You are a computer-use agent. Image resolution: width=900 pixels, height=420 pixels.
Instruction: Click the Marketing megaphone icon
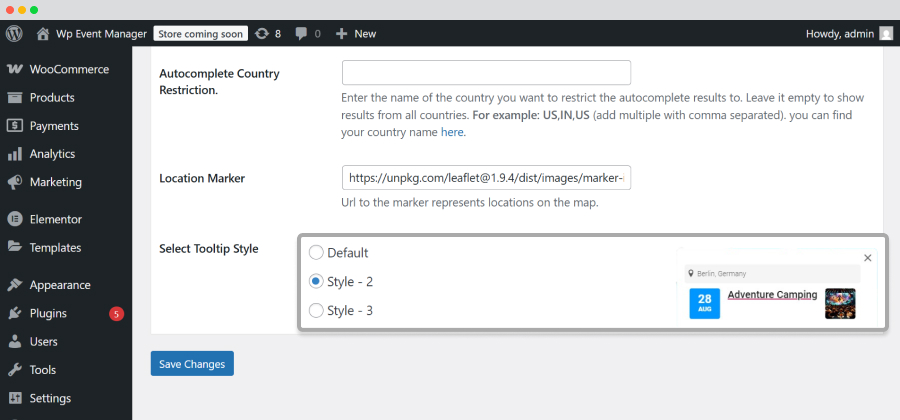(14, 182)
